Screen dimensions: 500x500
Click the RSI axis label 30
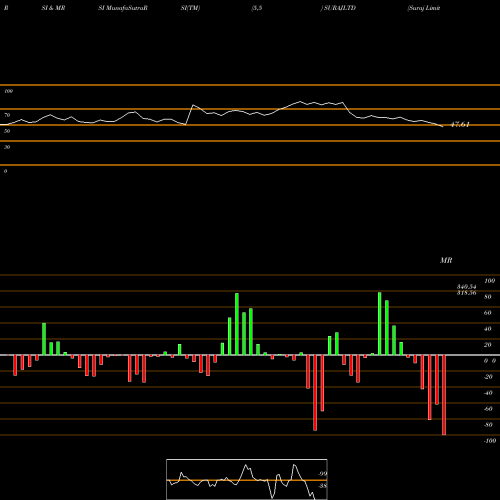[7, 147]
